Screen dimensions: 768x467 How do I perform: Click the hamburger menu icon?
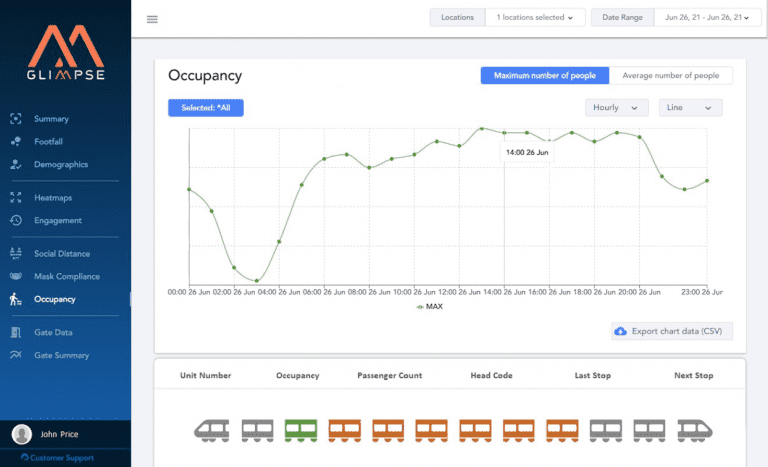[152, 19]
